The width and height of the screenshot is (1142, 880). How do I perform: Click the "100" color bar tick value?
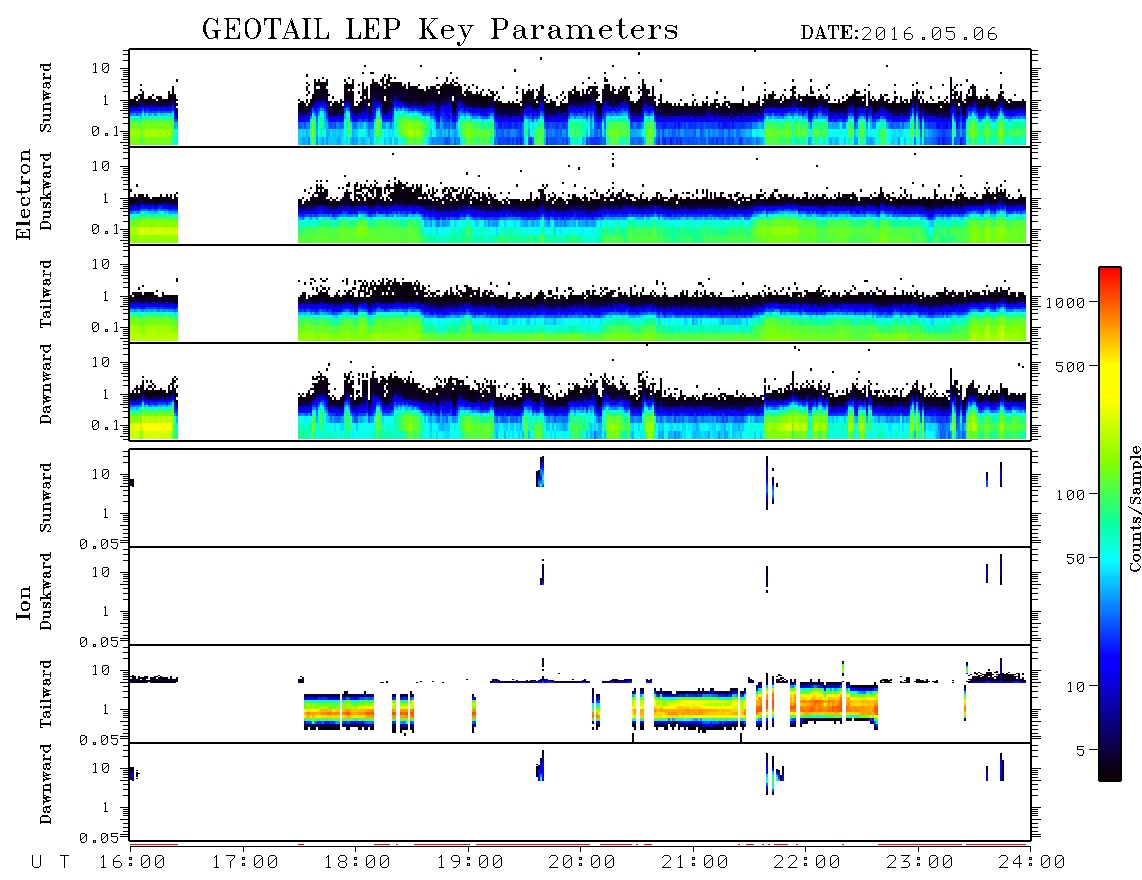(1070, 495)
